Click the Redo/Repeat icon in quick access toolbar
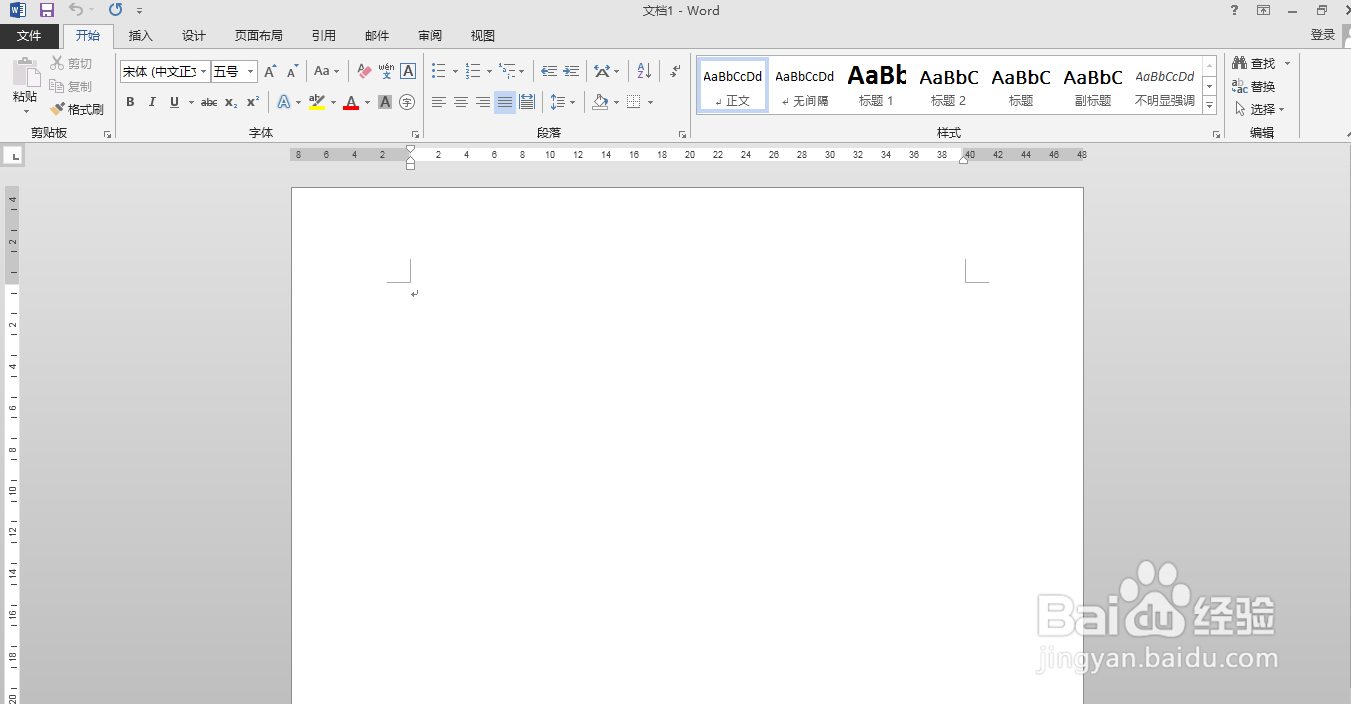The height and width of the screenshot is (704, 1351). [x=115, y=10]
